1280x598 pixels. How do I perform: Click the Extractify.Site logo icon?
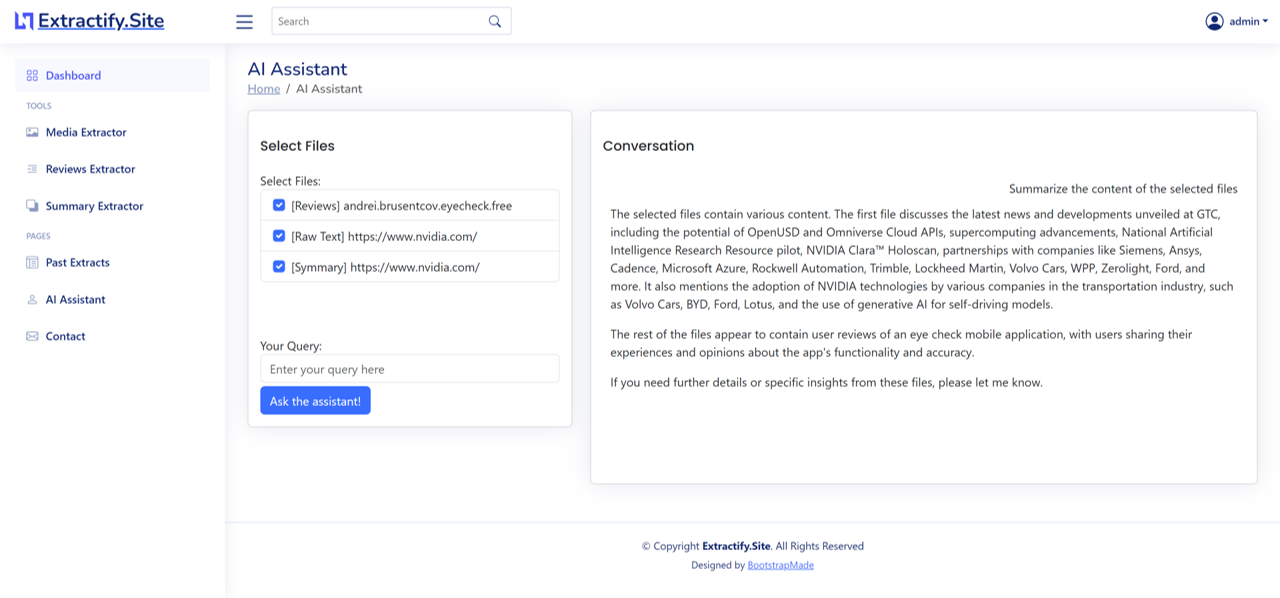tap(24, 21)
